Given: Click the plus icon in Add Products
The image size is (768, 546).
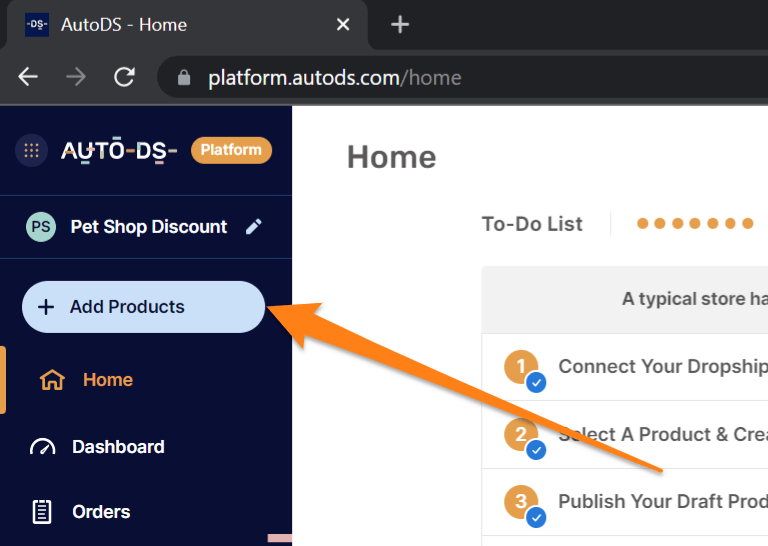Looking at the screenshot, I should pos(46,307).
